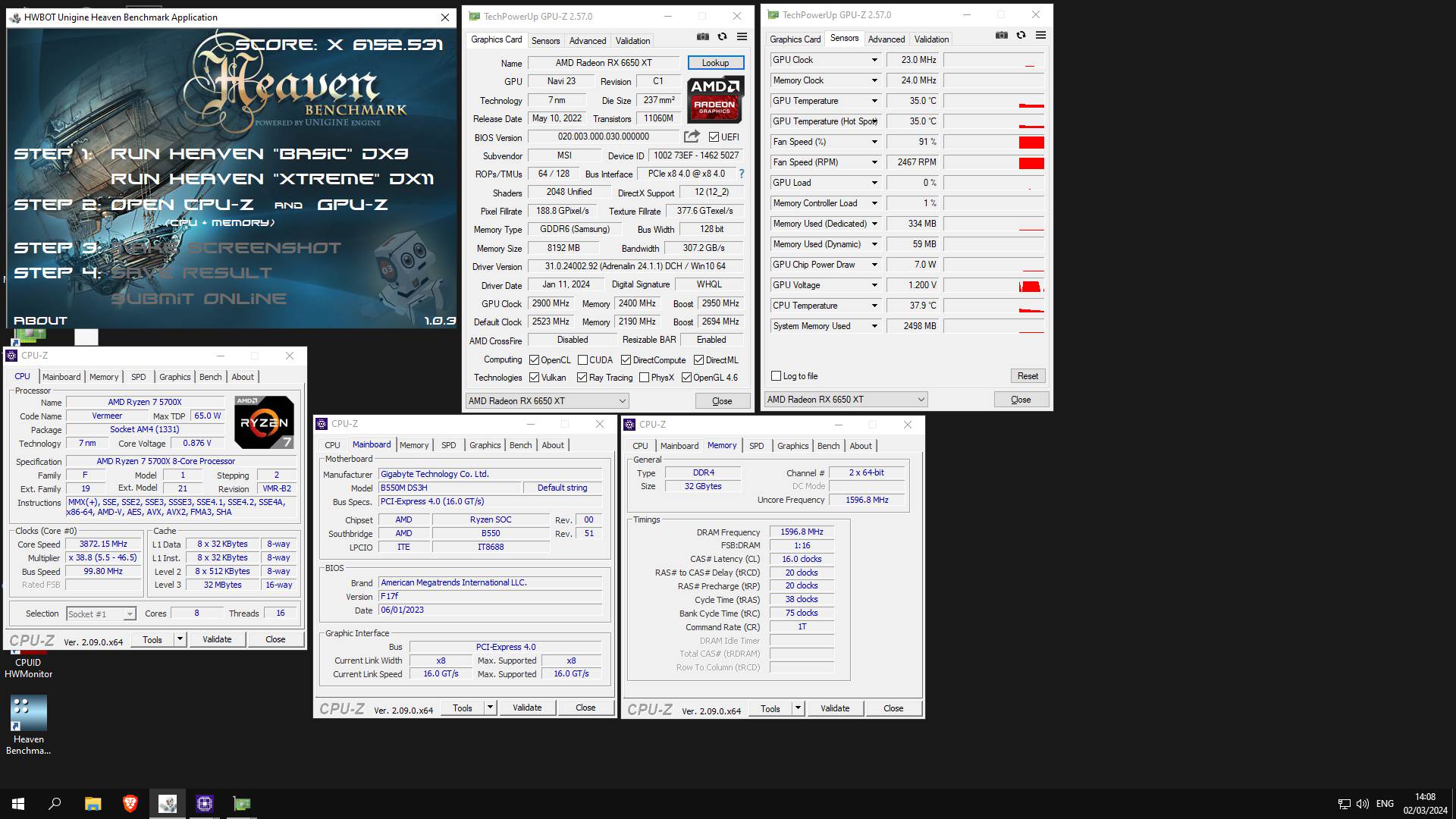Click the volume icon in system tray
1456x819 pixels.
[x=1363, y=804]
